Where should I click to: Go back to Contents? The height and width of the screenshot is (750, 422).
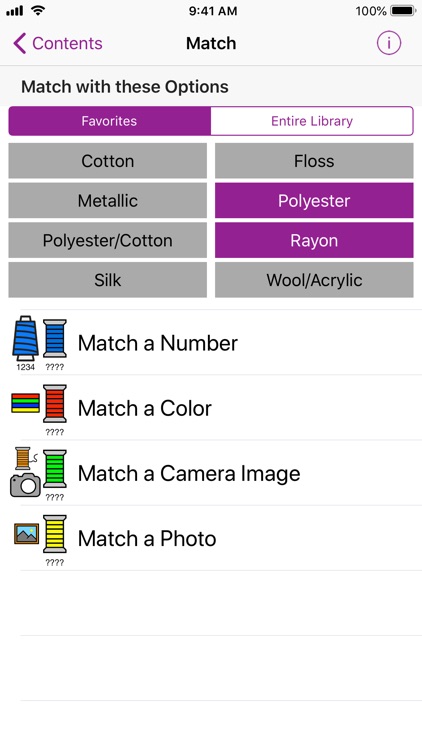point(58,43)
